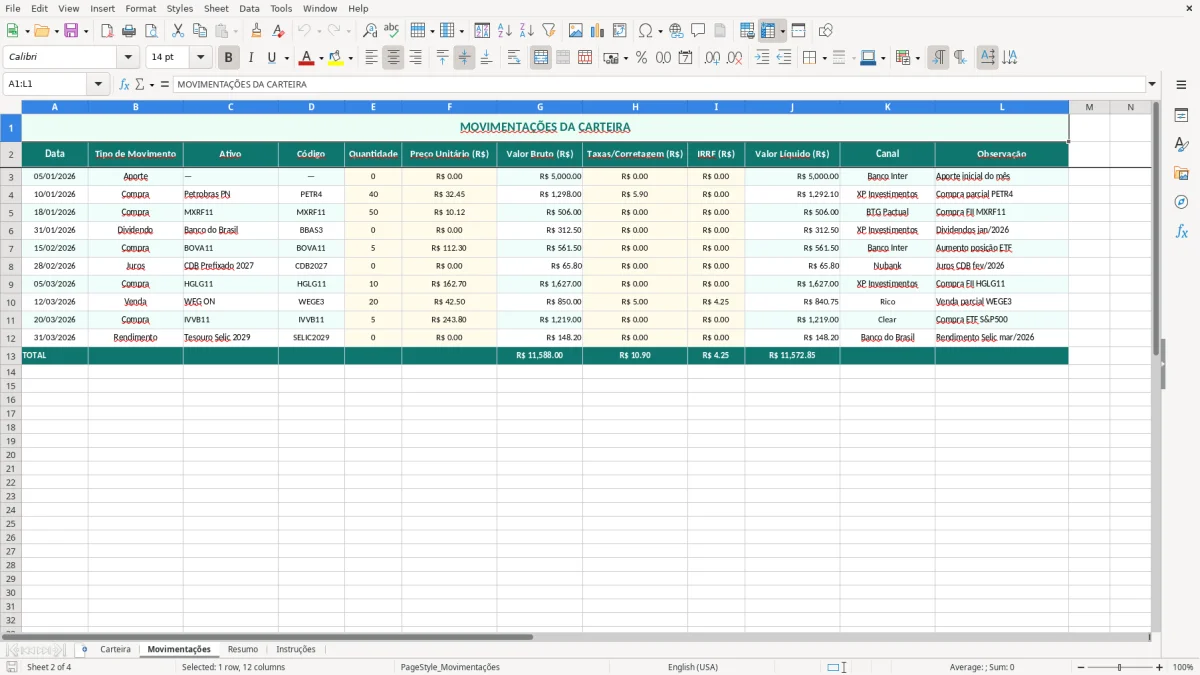The image size is (1200, 675).
Task: Click row header 13
Action: tap(11, 356)
